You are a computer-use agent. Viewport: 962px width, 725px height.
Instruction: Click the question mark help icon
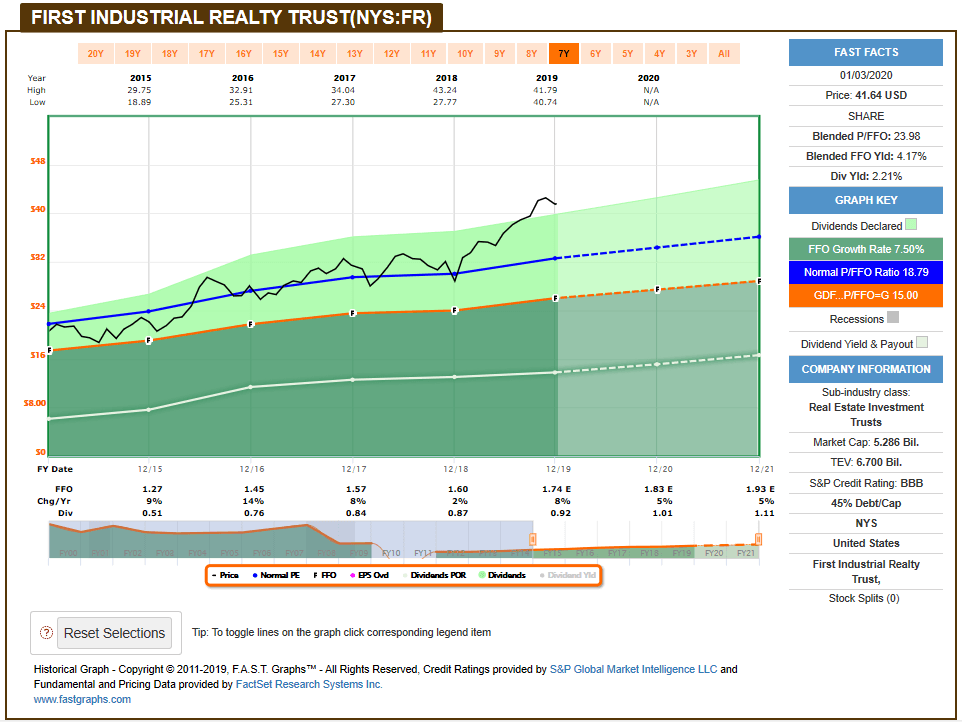pos(46,633)
